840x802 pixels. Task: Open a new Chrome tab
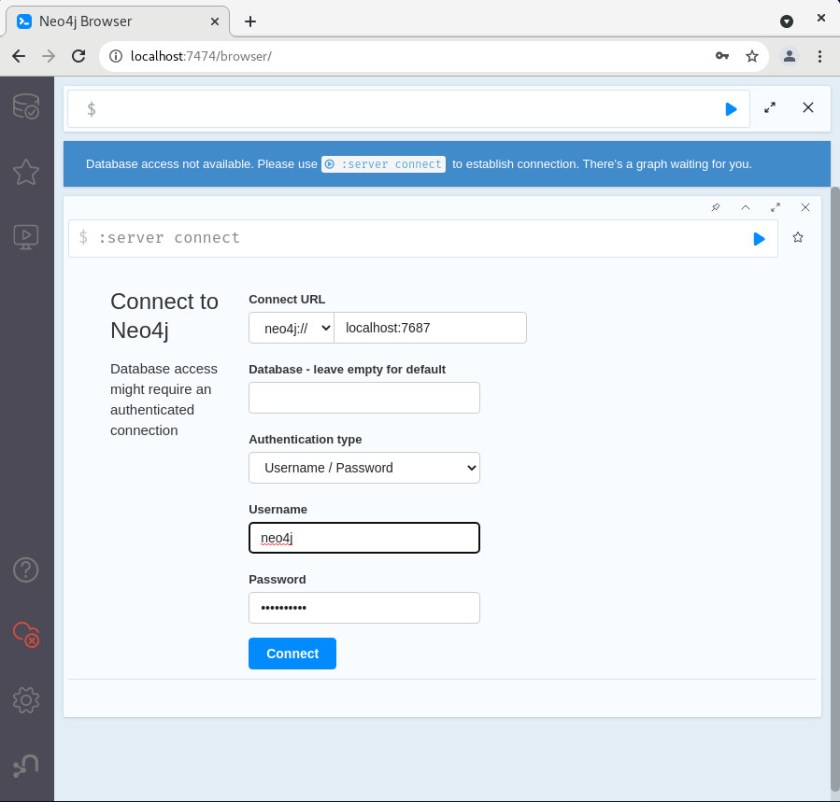(250, 21)
